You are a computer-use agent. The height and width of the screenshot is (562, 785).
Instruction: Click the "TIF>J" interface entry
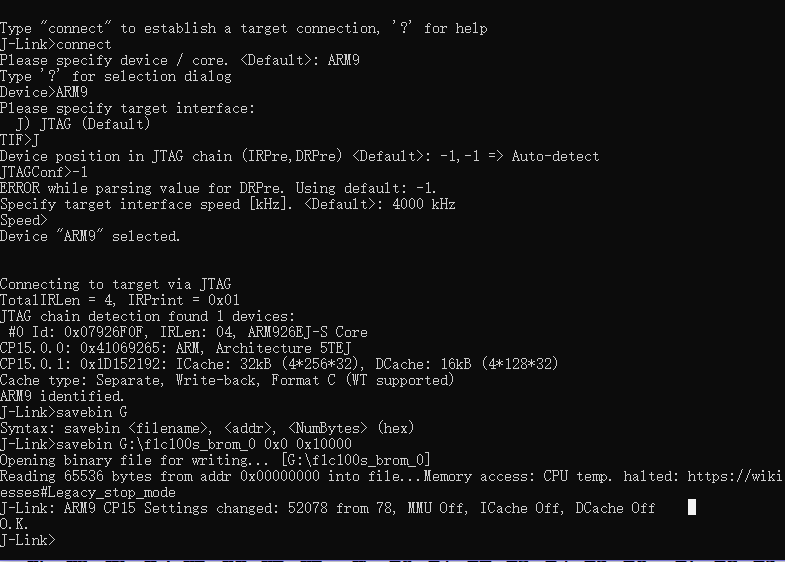coord(20,140)
